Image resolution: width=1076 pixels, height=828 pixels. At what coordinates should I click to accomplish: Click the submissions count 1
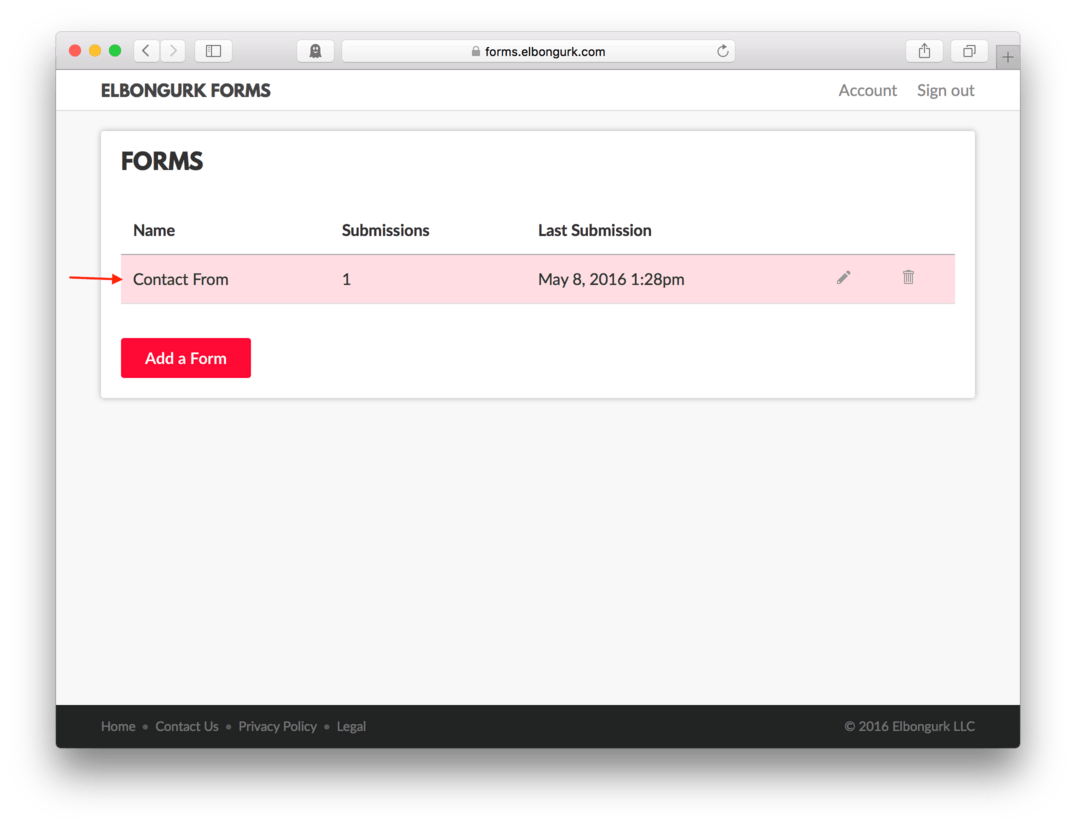tap(347, 279)
